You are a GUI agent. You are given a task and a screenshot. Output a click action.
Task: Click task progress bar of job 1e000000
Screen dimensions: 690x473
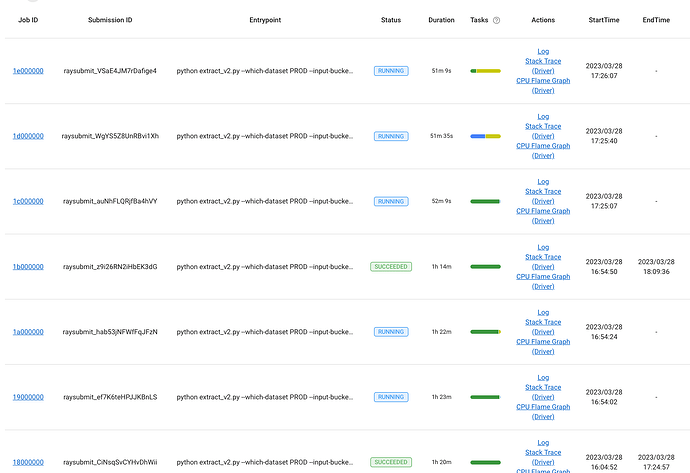point(485,71)
